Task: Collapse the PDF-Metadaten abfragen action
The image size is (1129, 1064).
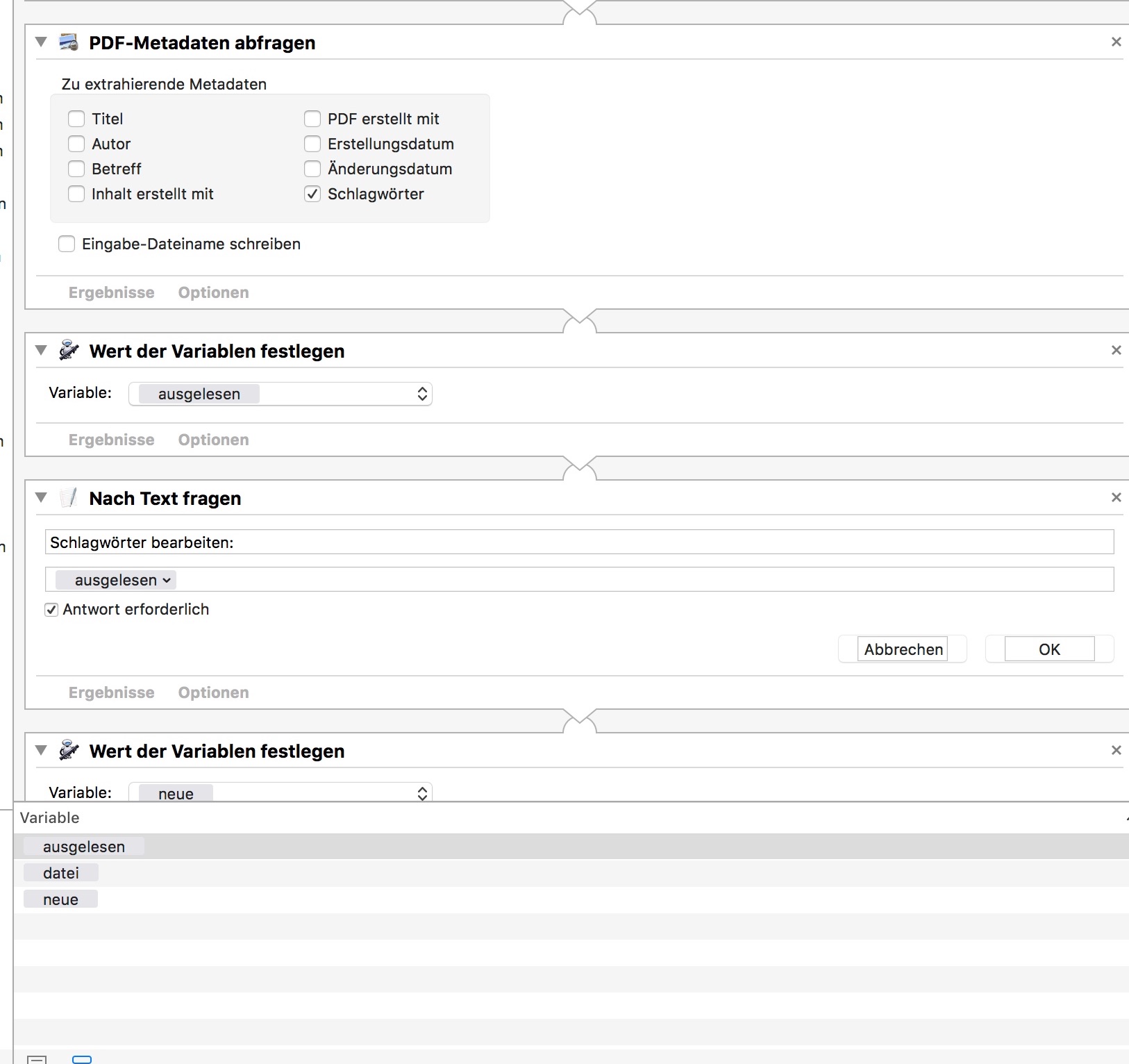Action: (x=42, y=42)
